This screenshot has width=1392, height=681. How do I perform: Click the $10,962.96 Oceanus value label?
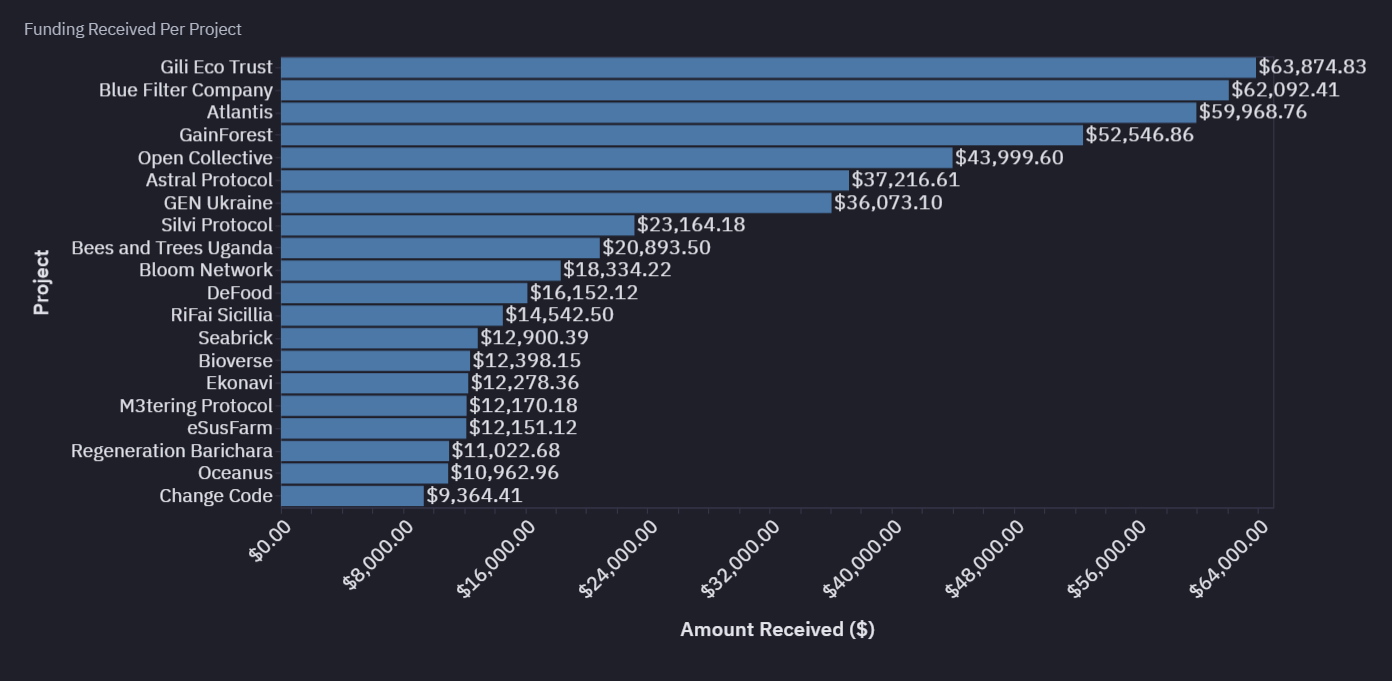[x=505, y=473]
